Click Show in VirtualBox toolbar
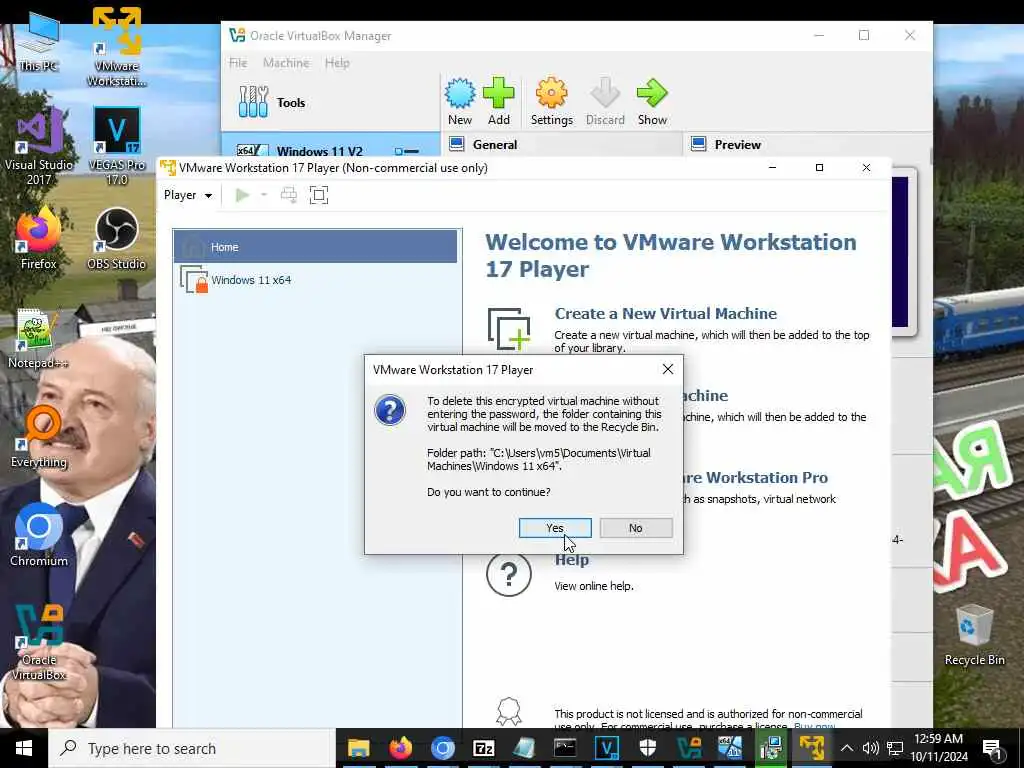 (652, 102)
